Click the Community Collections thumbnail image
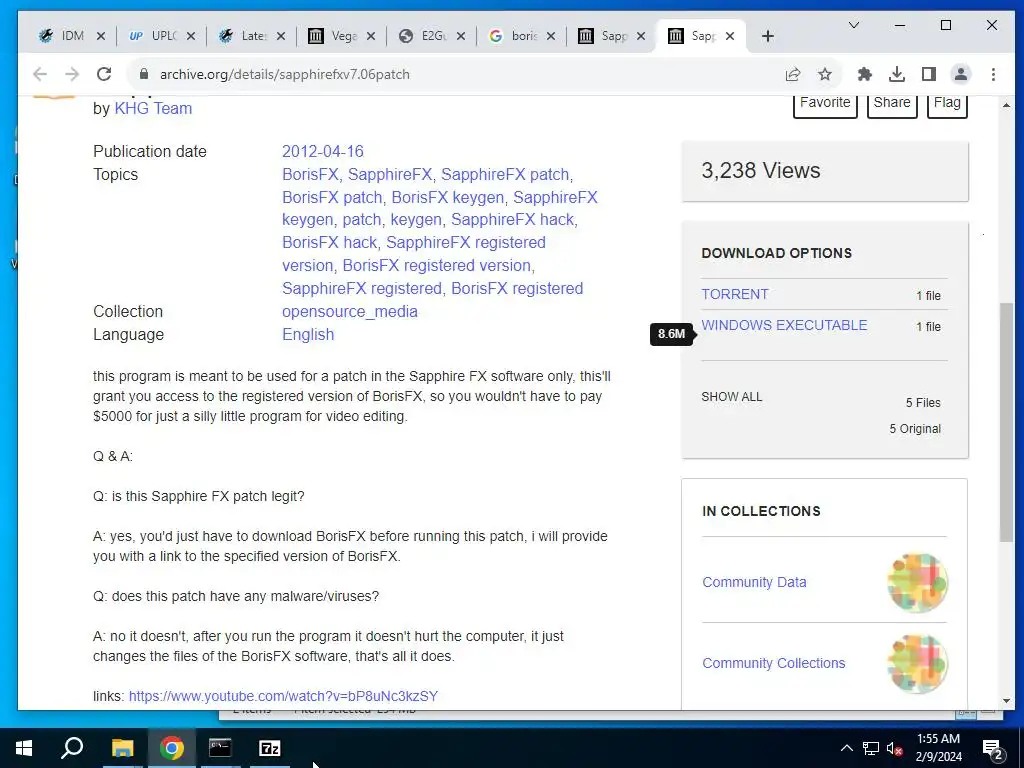 [x=918, y=664]
